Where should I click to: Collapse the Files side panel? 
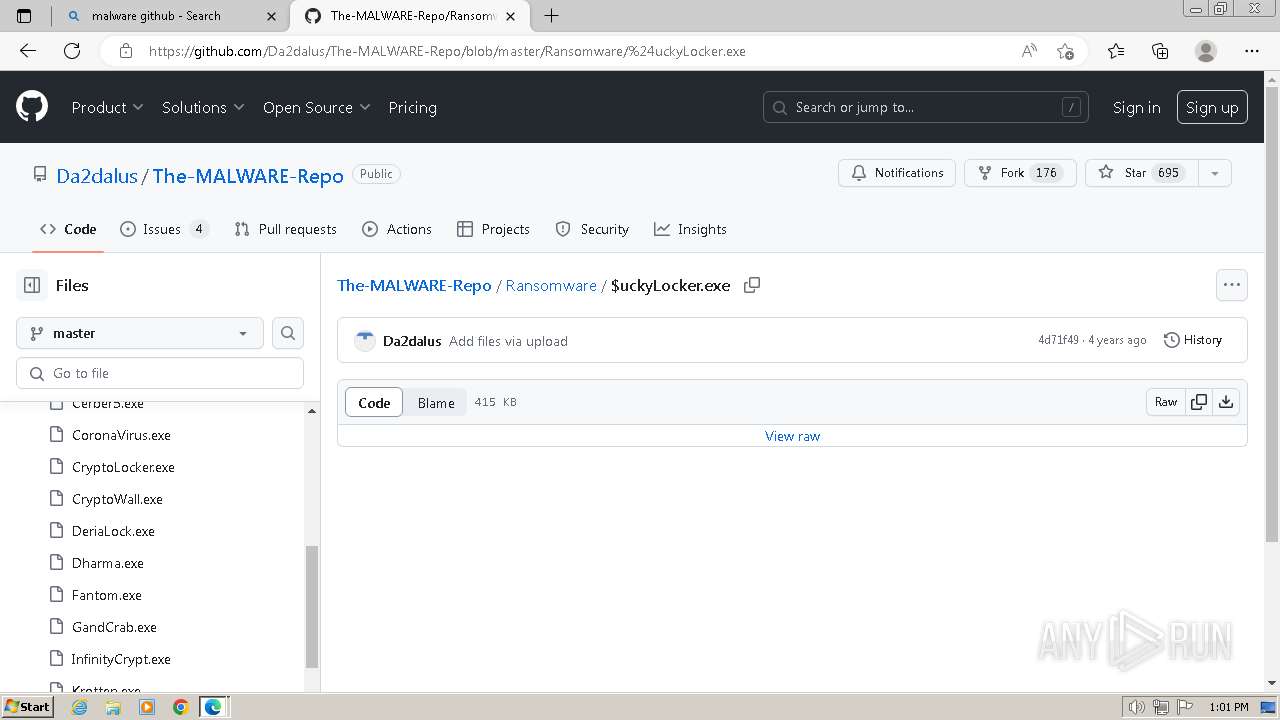point(32,285)
